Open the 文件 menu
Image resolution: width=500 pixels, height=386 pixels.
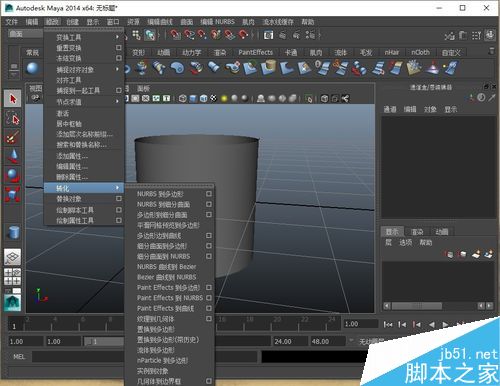[x=11, y=22]
